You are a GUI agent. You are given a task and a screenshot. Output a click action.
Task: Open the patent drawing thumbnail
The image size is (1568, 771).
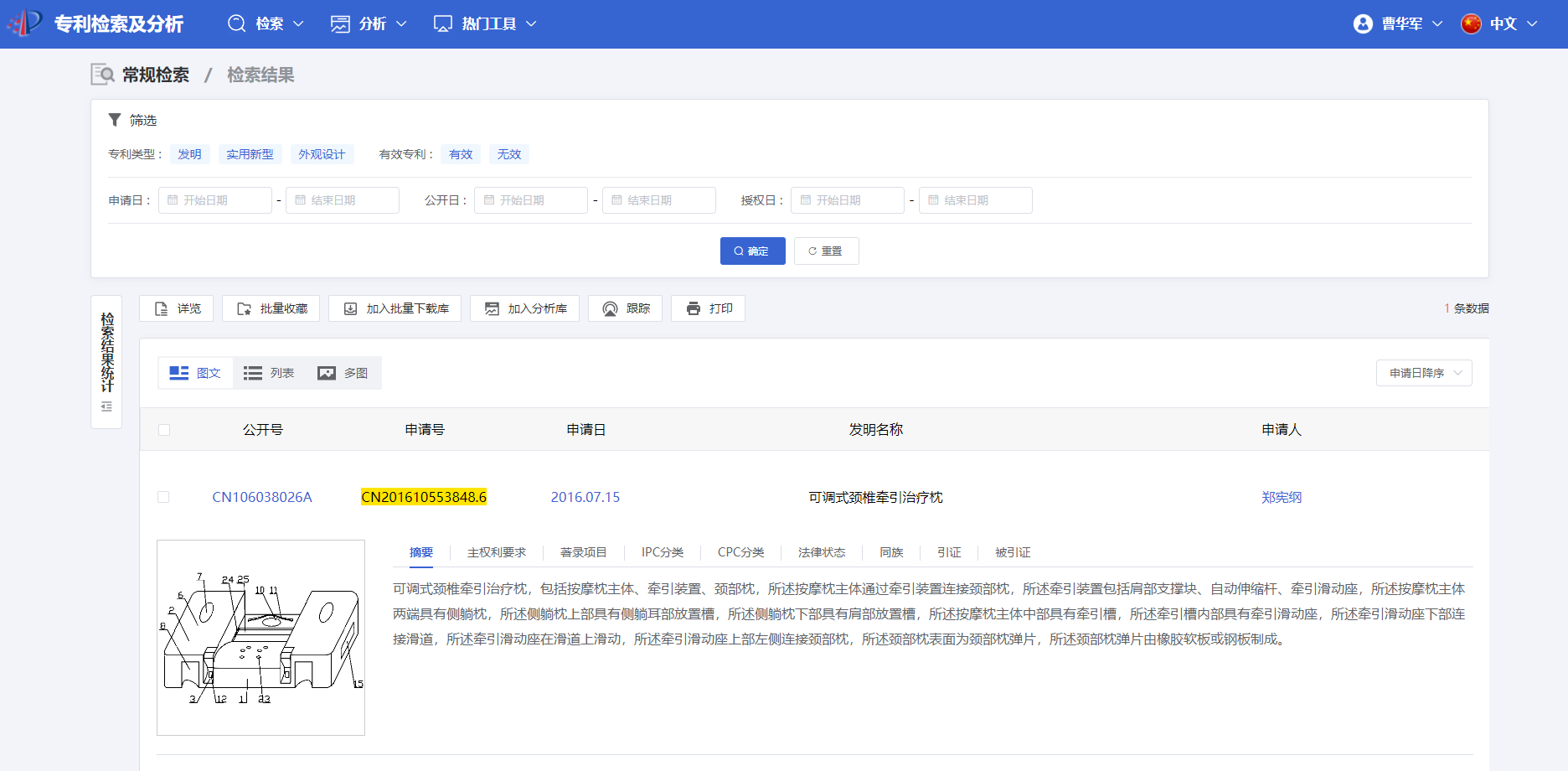tap(260, 638)
